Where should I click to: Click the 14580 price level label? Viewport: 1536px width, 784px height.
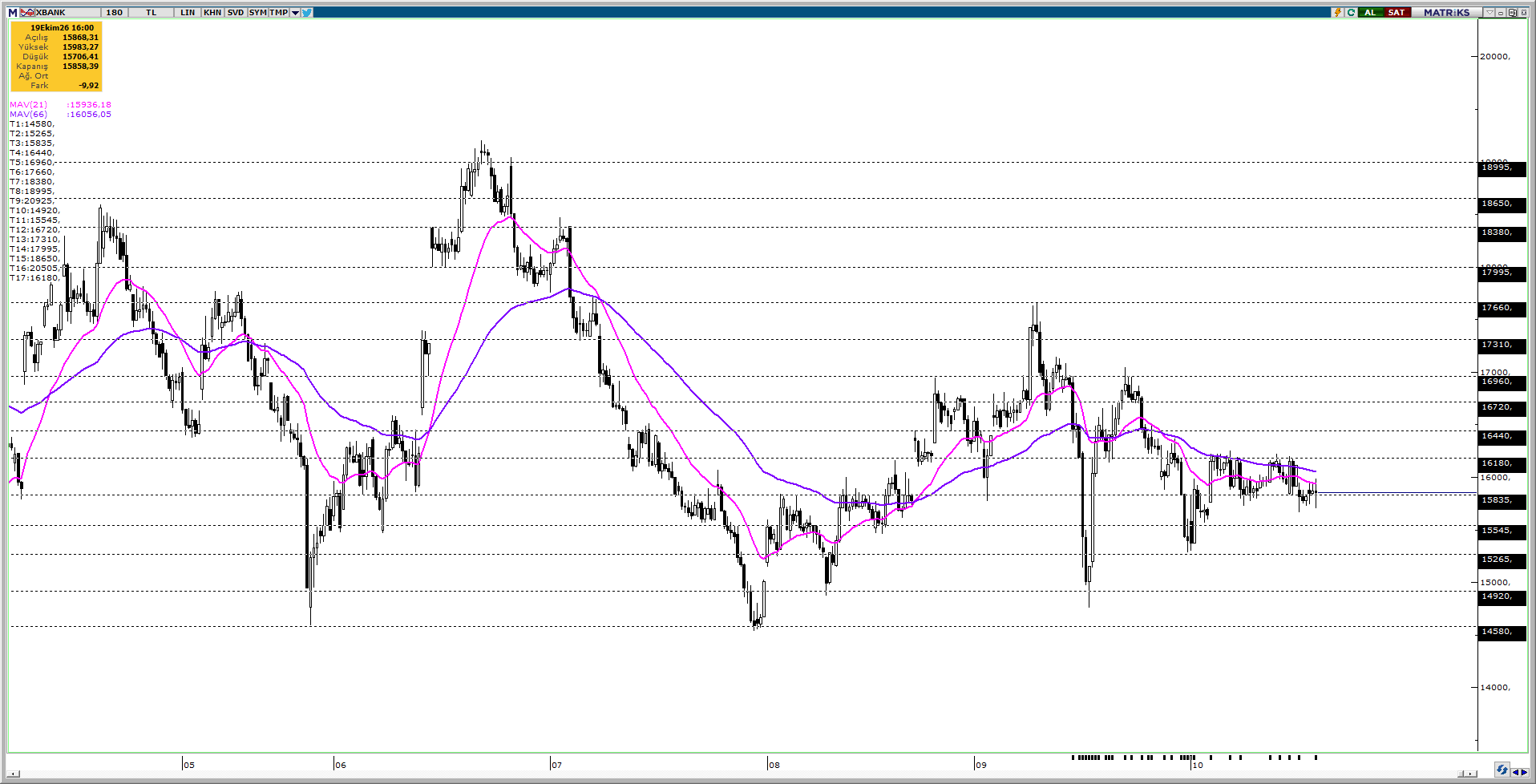[1501, 632]
